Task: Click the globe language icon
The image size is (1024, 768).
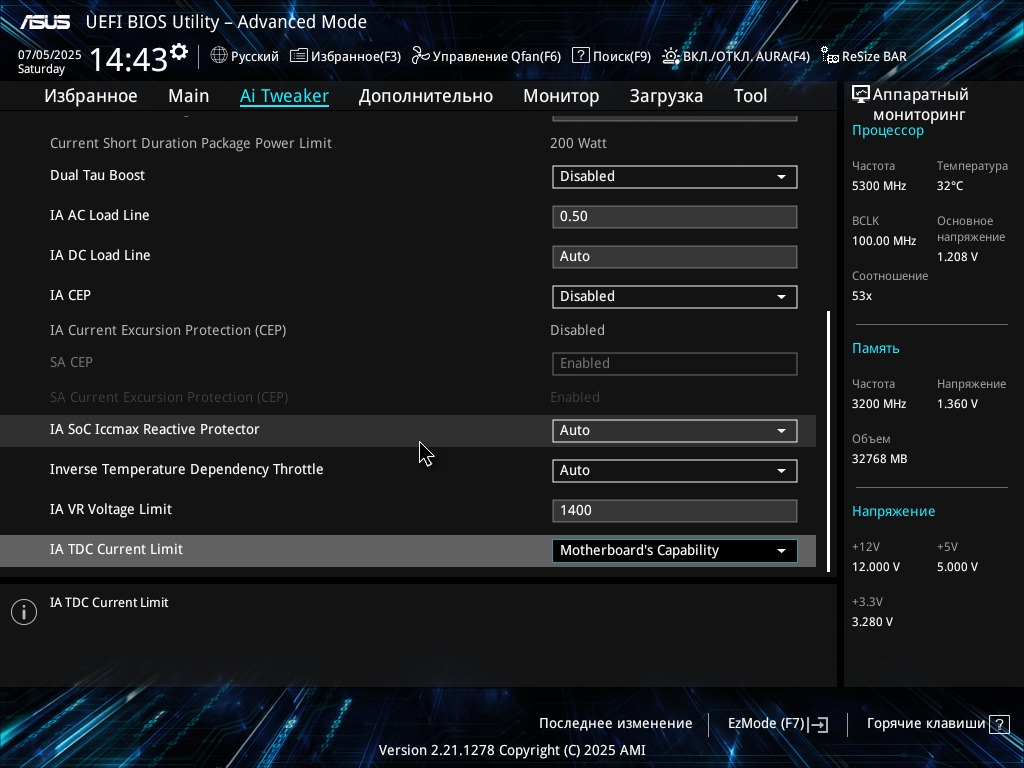Action: click(x=219, y=56)
